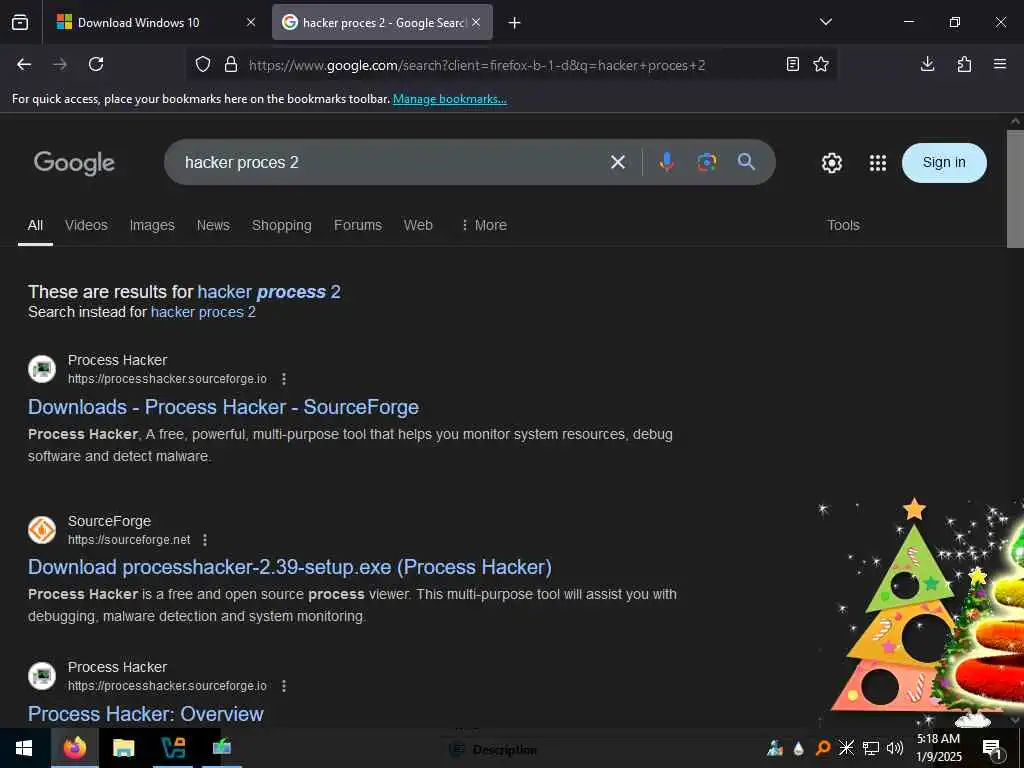The height and width of the screenshot is (768, 1024).
Task: Click the page vertical scrollbar thumb
Action: pos(1015,189)
